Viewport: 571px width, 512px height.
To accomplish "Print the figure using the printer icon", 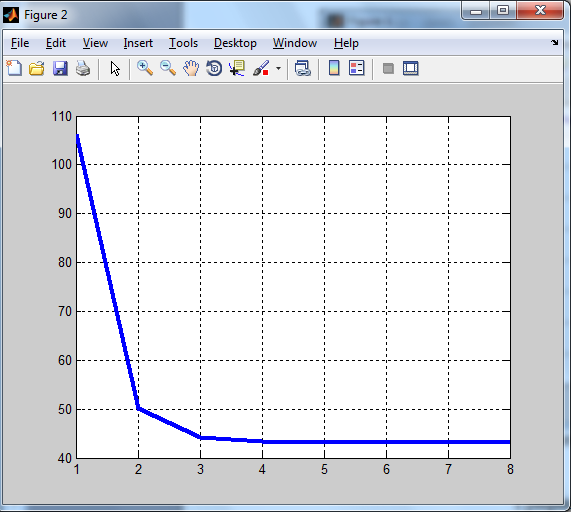I will (83, 68).
